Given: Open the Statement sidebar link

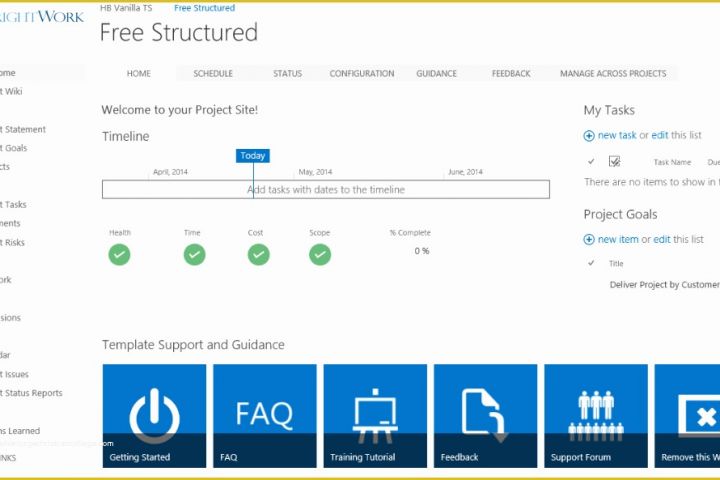Looking at the screenshot, I should tap(23, 130).
